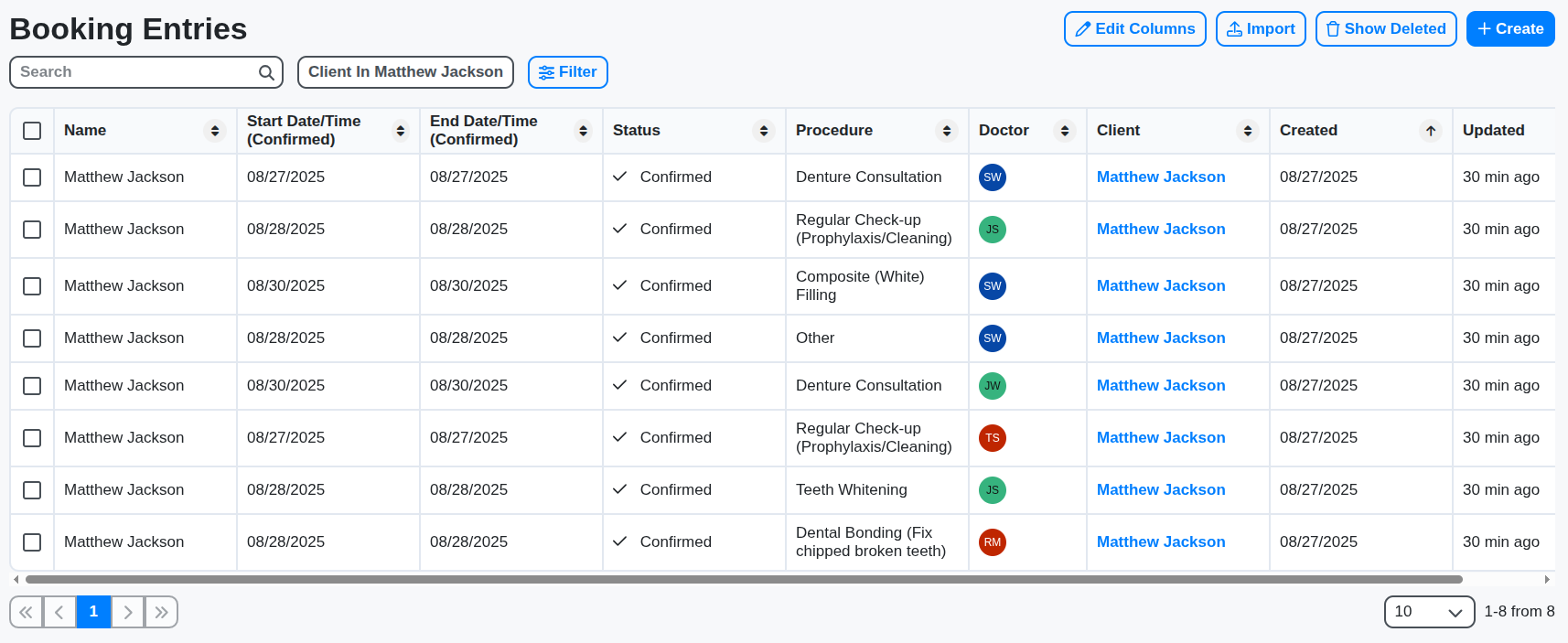The height and width of the screenshot is (643, 1568).
Task: Click '30 min ago' in Other row
Action: click(1500, 338)
